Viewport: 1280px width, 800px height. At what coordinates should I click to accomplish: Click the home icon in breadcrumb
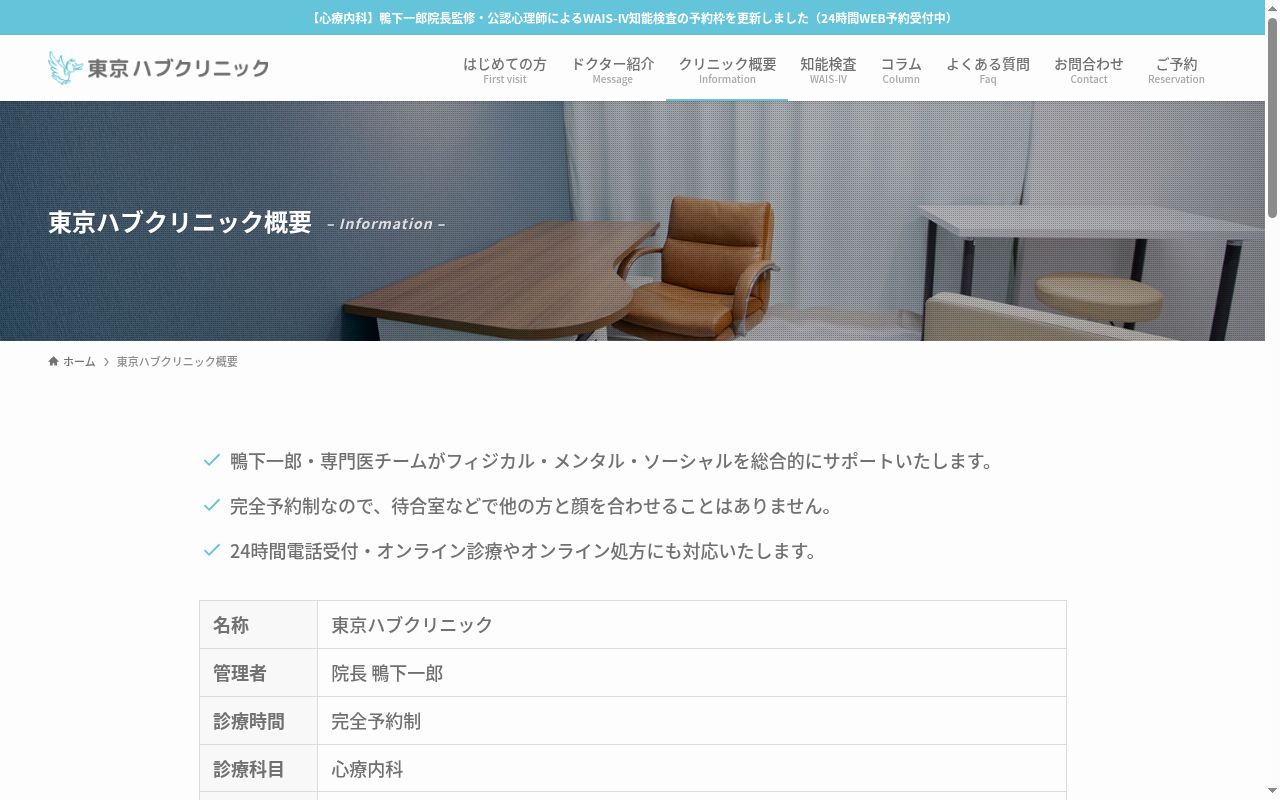(53, 361)
